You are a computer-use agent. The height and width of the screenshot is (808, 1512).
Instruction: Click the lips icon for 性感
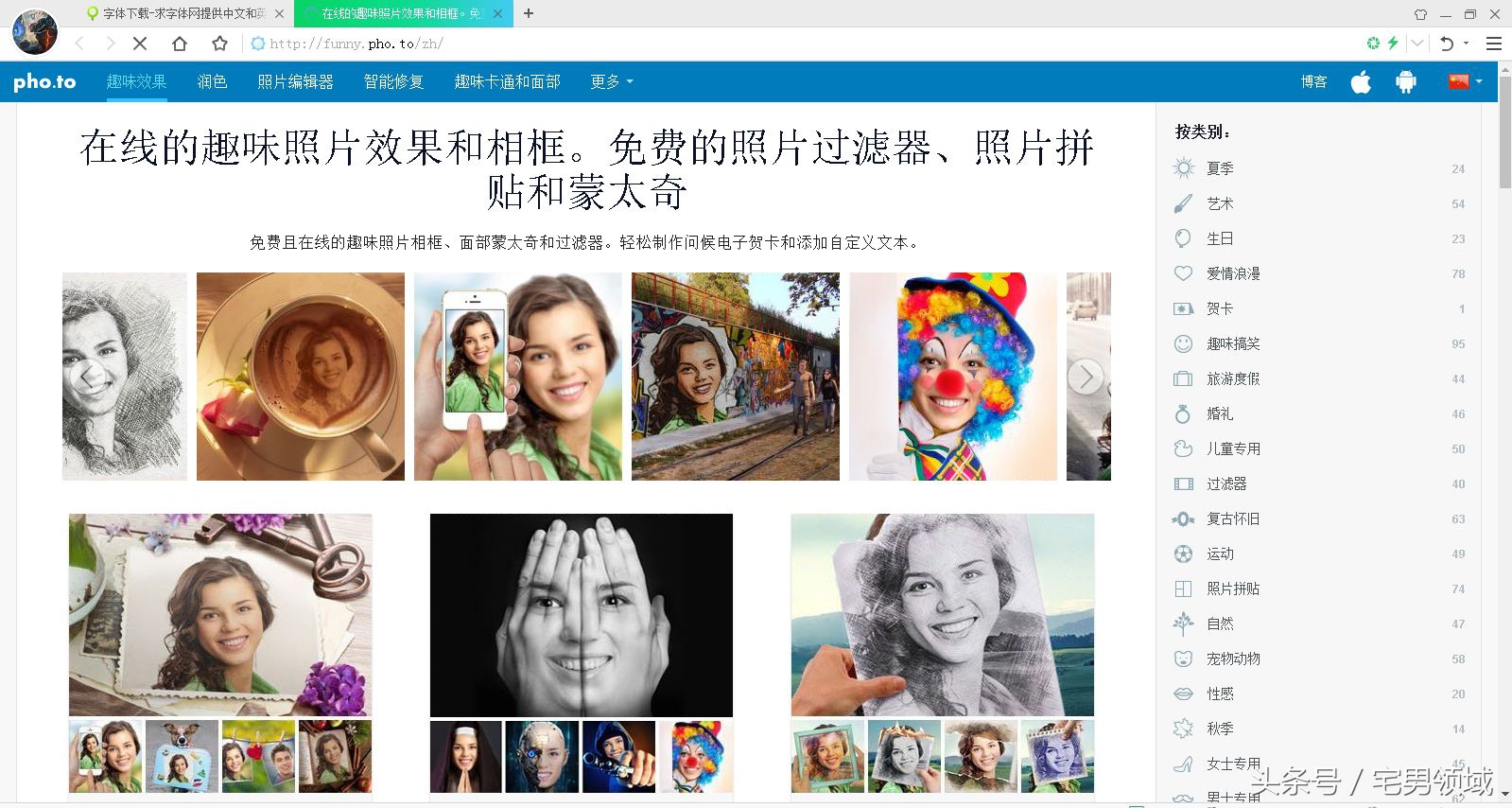point(1183,694)
